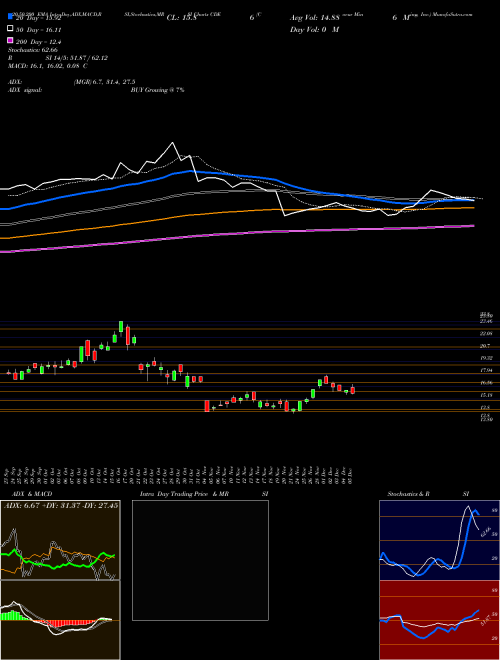This screenshot has width=500, height=660.
Task: Click the last red candlestick on the chart
Action: pos(353,390)
